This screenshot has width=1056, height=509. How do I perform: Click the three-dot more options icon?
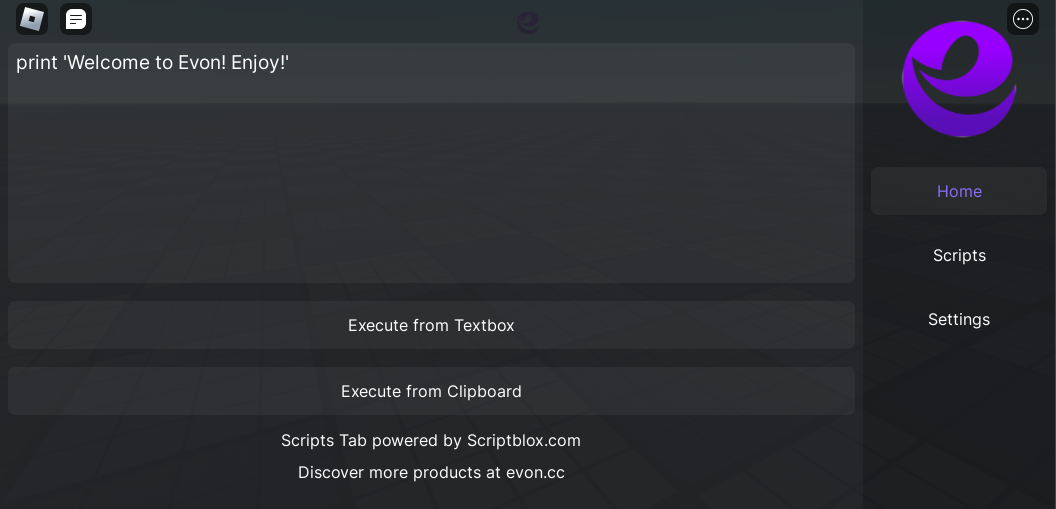1023,19
